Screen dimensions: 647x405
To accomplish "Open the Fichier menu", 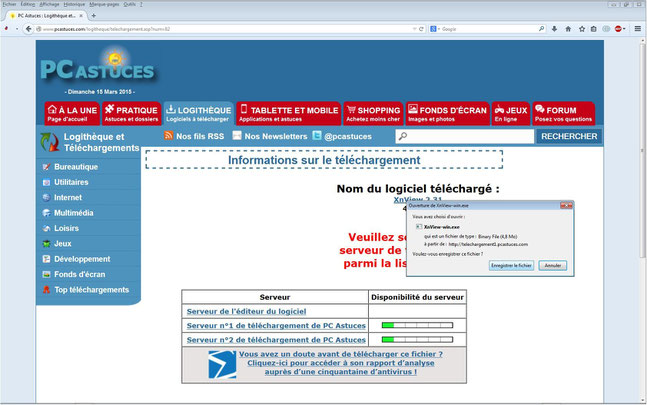I will (9, 4).
